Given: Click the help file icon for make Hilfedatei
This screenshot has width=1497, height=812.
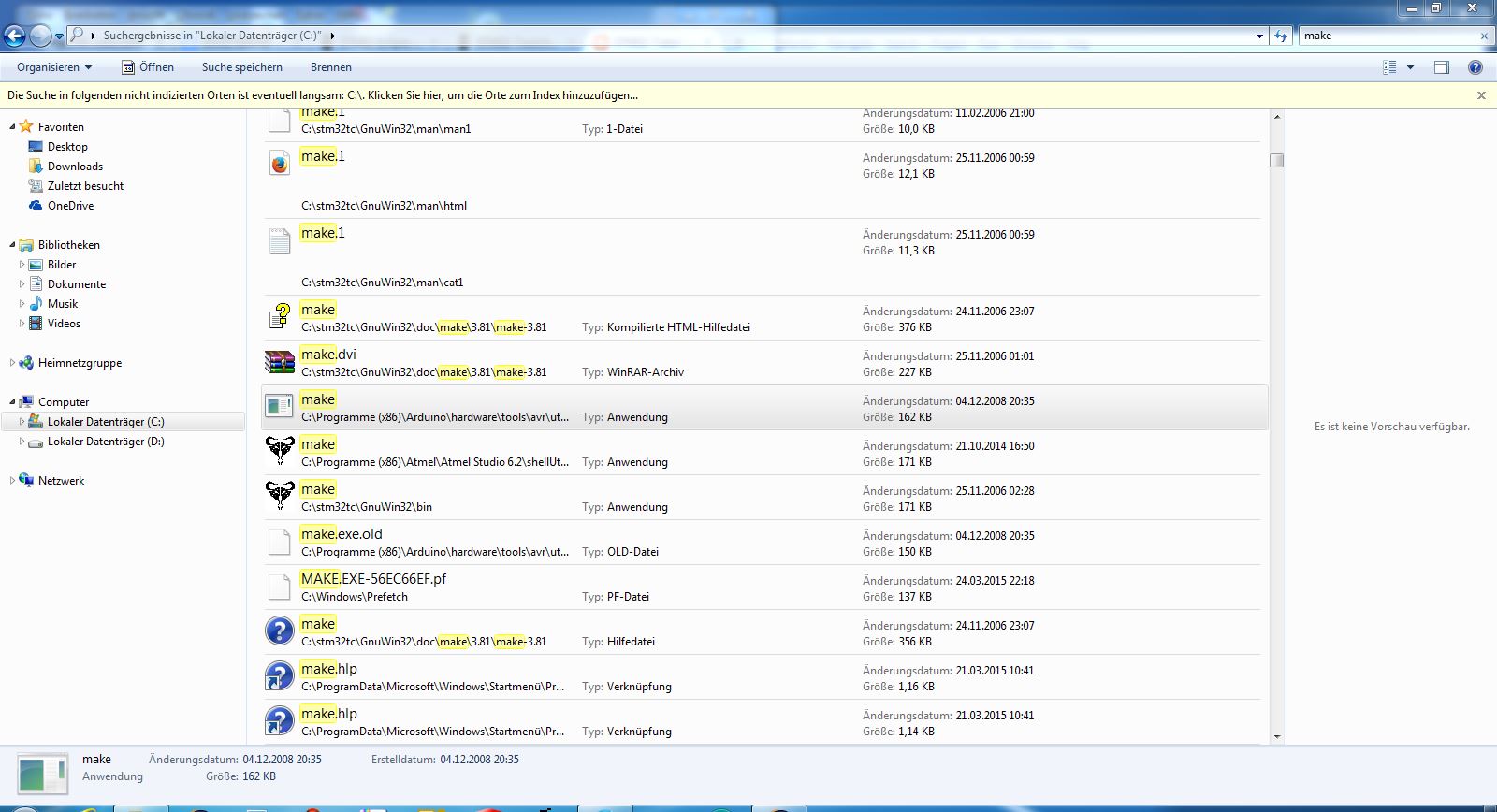Looking at the screenshot, I should 280,632.
